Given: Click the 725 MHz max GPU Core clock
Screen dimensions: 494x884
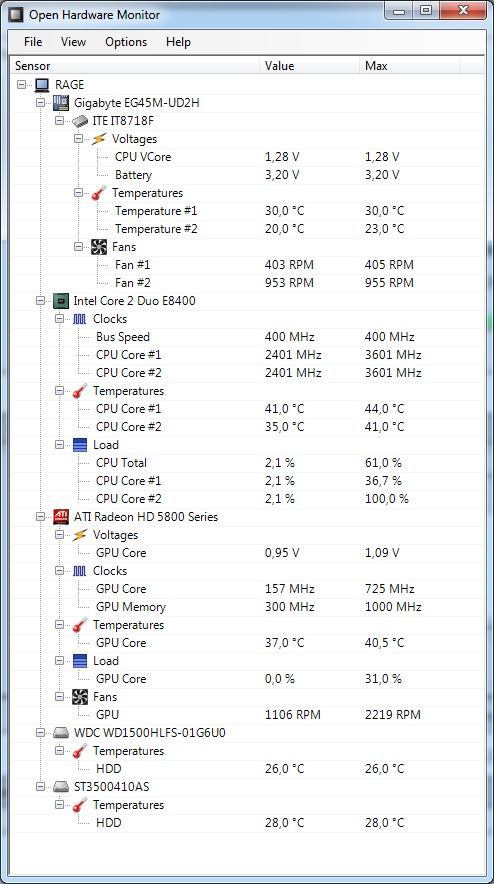Looking at the screenshot, I should tap(390, 589).
